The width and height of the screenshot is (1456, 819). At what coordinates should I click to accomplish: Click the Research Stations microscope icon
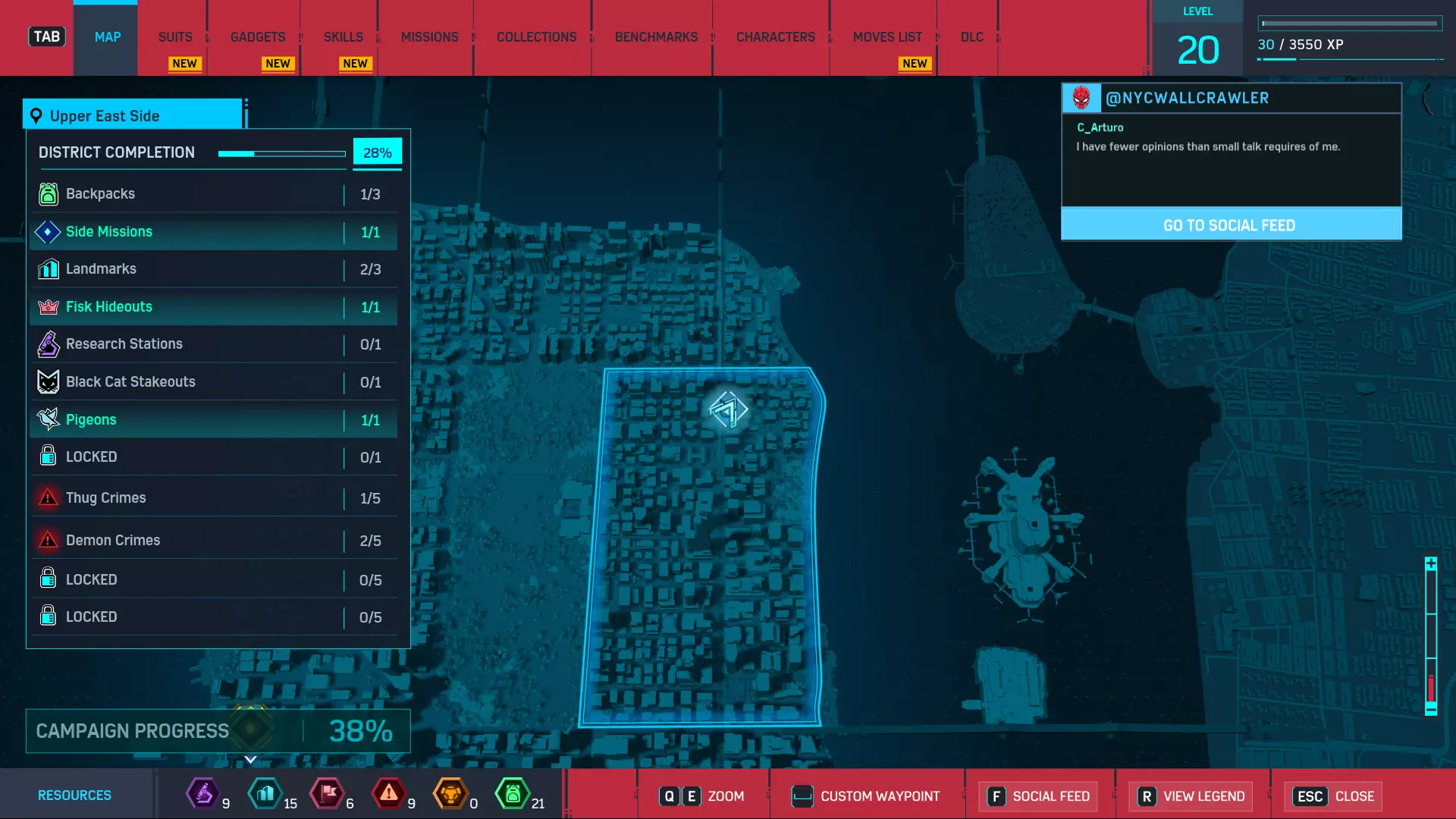coord(48,344)
